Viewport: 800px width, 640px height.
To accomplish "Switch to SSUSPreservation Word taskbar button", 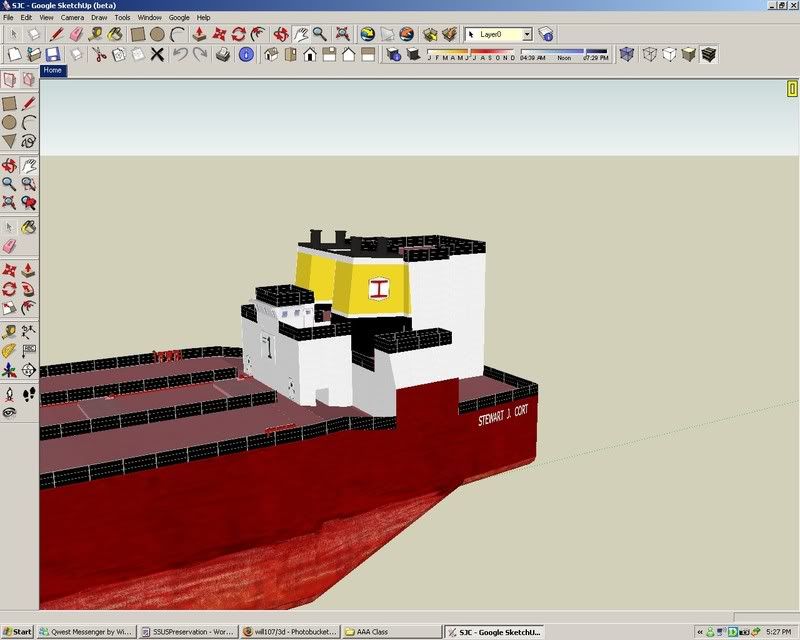I will (x=188, y=632).
